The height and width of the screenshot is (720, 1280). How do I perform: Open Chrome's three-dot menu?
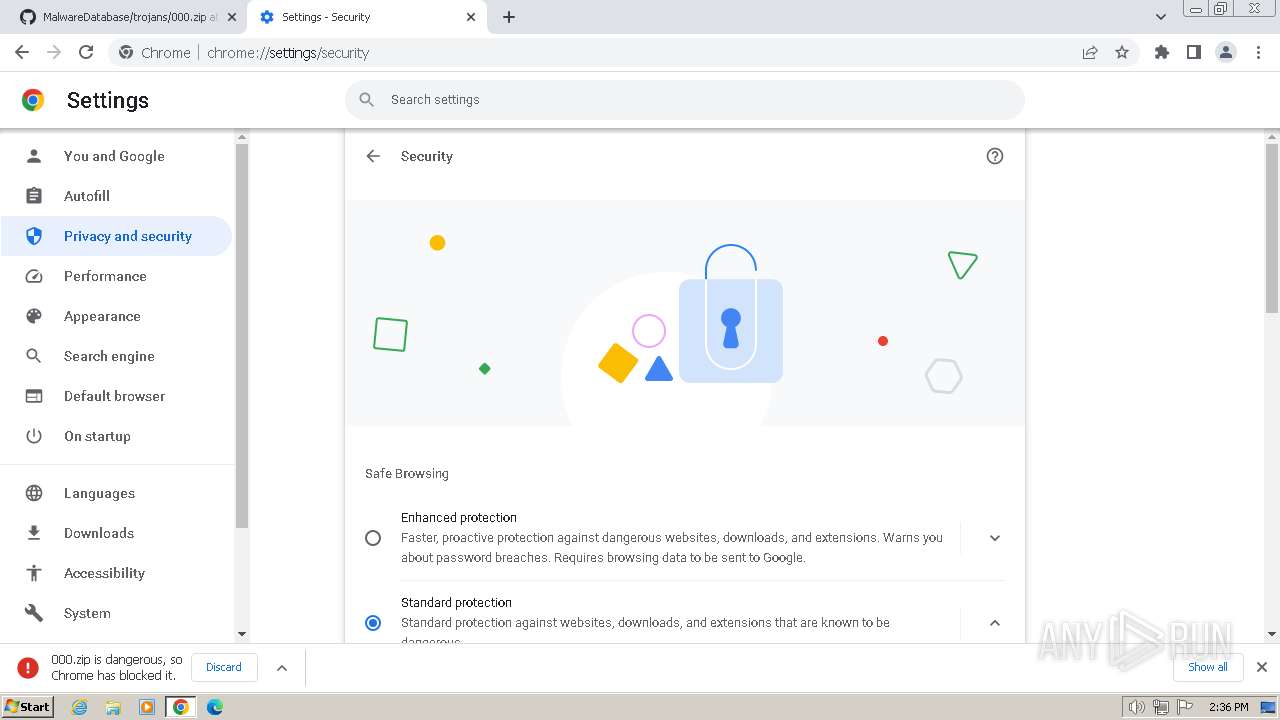pos(1258,52)
